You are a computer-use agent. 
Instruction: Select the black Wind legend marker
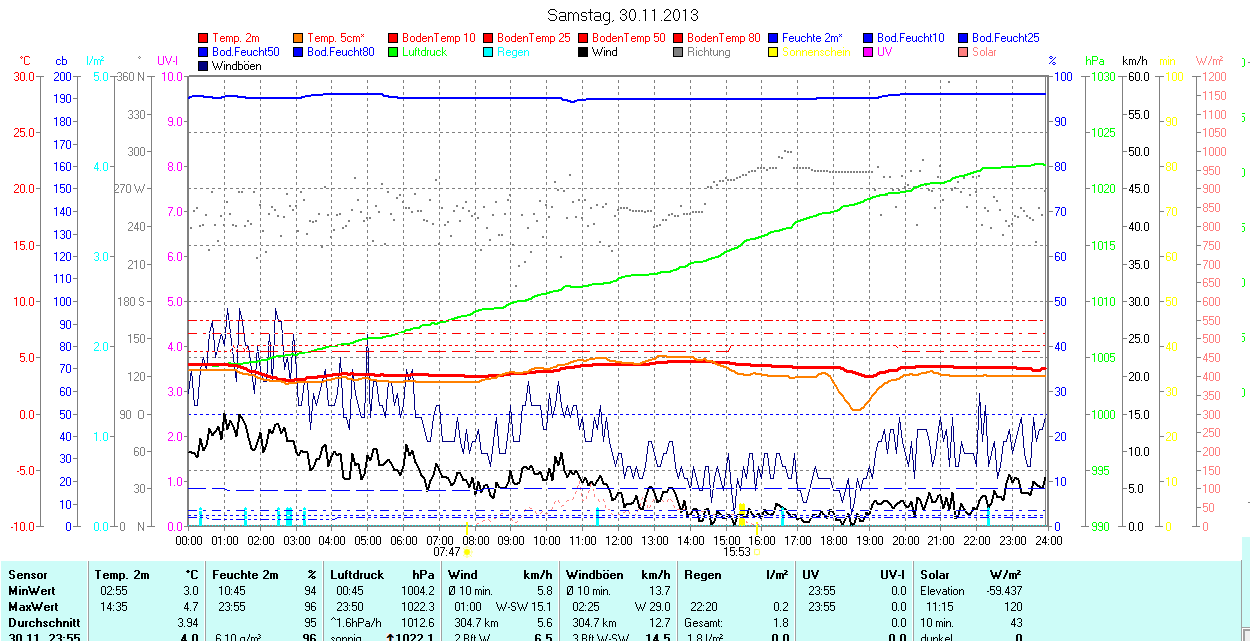click(584, 52)
